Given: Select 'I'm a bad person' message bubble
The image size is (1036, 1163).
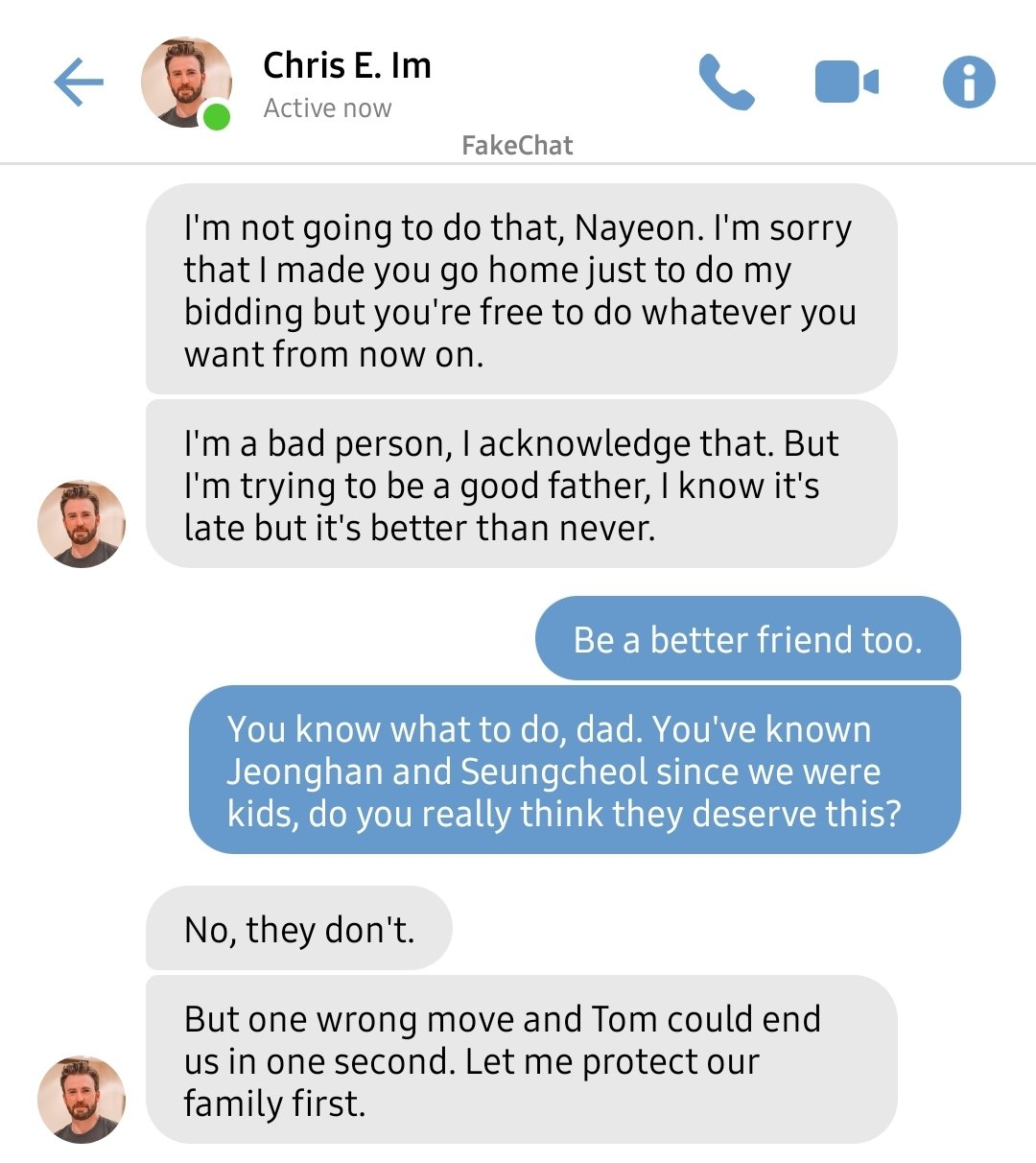Looking at the screenshot, I should [x=521, y=485].
